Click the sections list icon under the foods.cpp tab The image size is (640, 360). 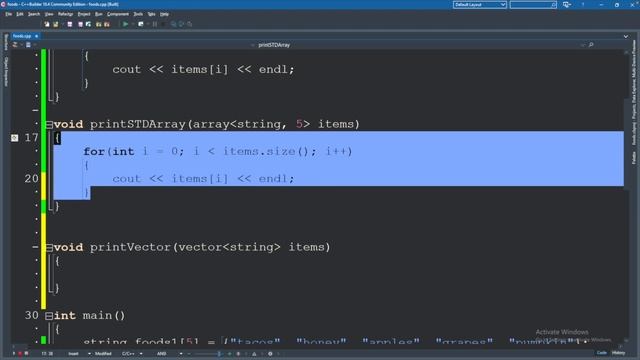28,45
